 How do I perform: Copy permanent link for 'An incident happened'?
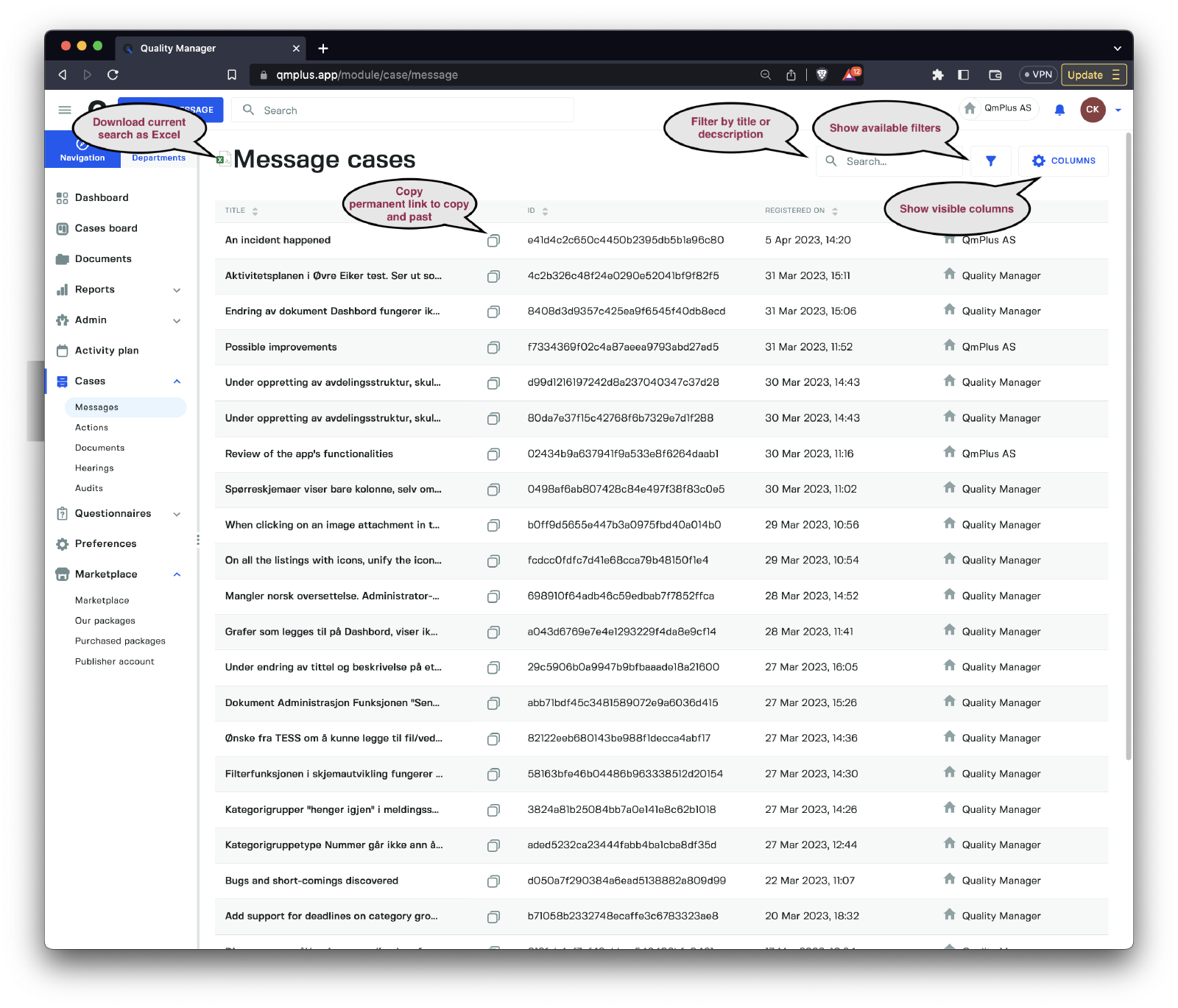click(x=493, y=241)
